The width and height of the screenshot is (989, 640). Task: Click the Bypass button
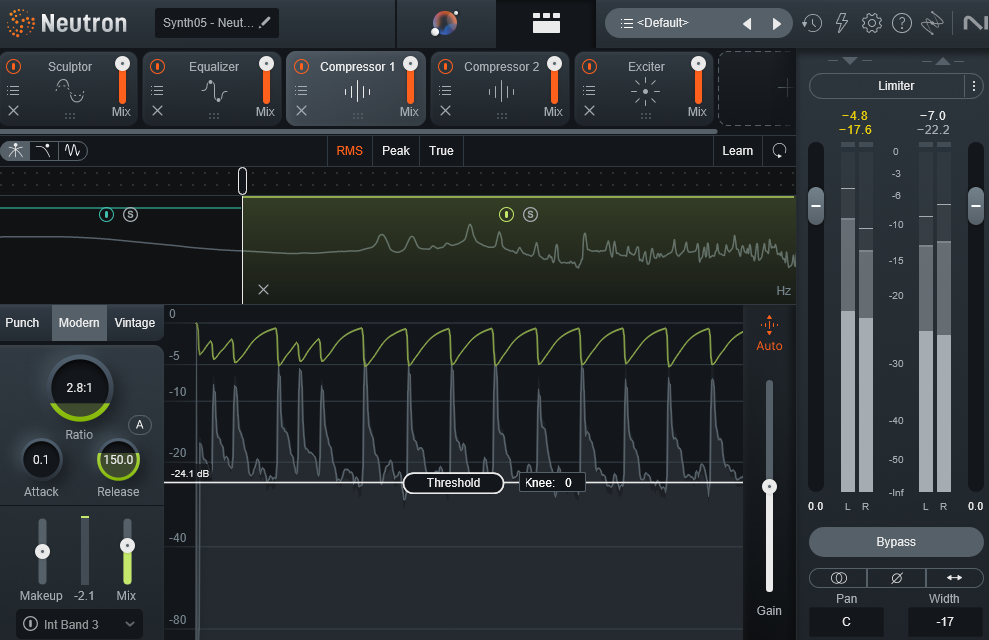coord(896,542)
